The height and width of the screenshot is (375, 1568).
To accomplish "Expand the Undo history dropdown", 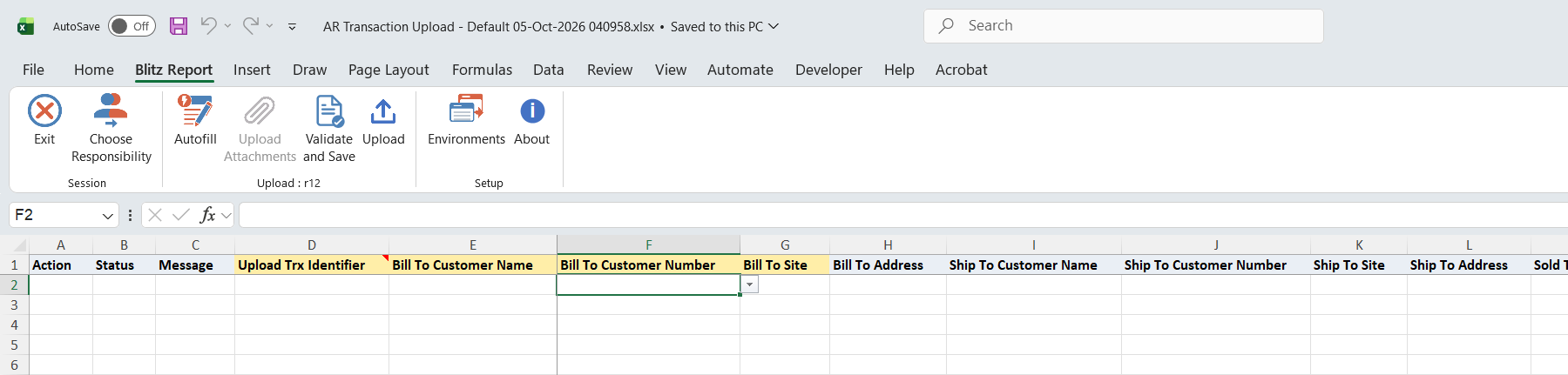I will [x=227, y=26].
